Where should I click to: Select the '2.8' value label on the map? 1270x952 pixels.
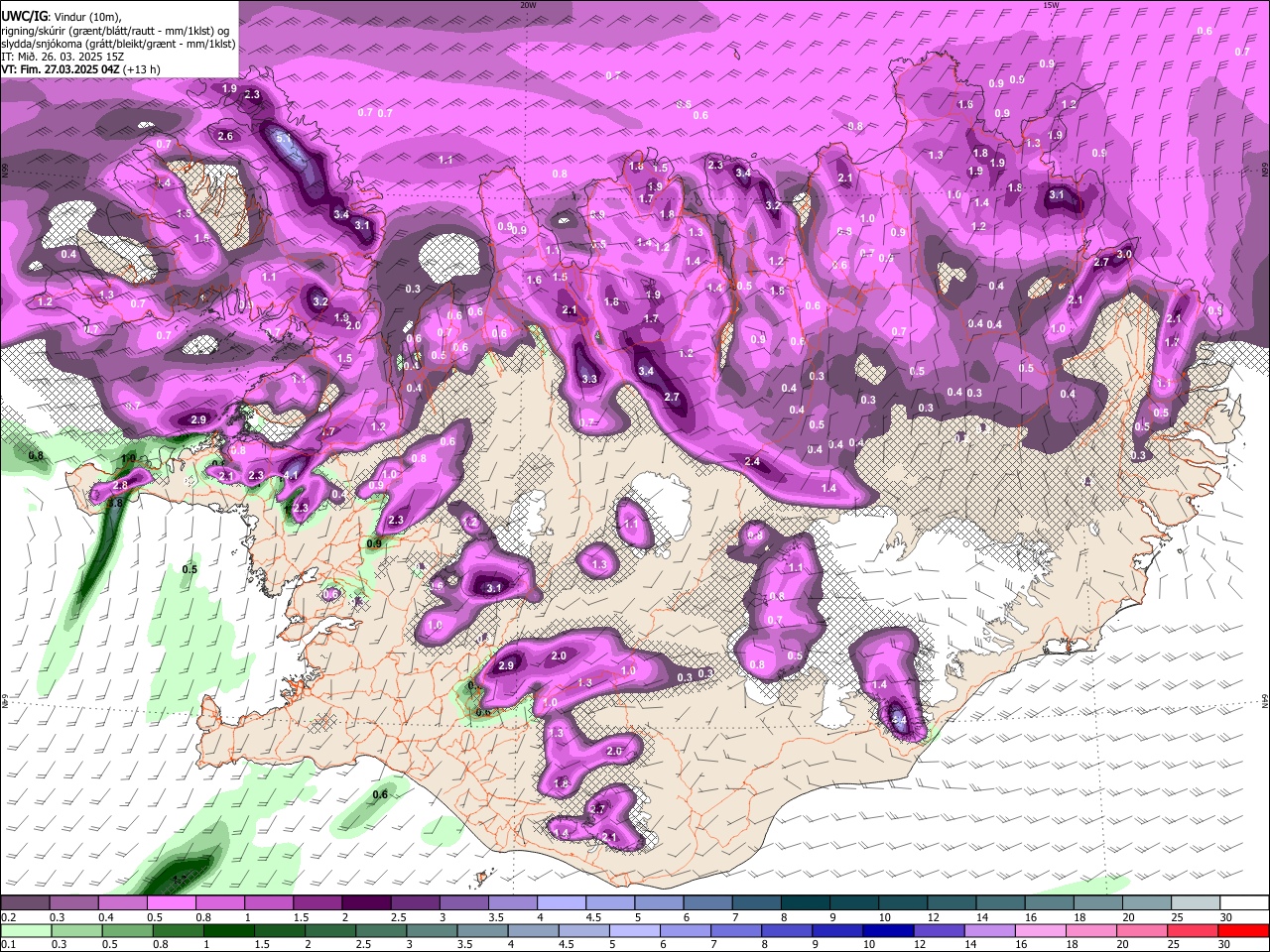pyautogui.click(x=120, y=485)
